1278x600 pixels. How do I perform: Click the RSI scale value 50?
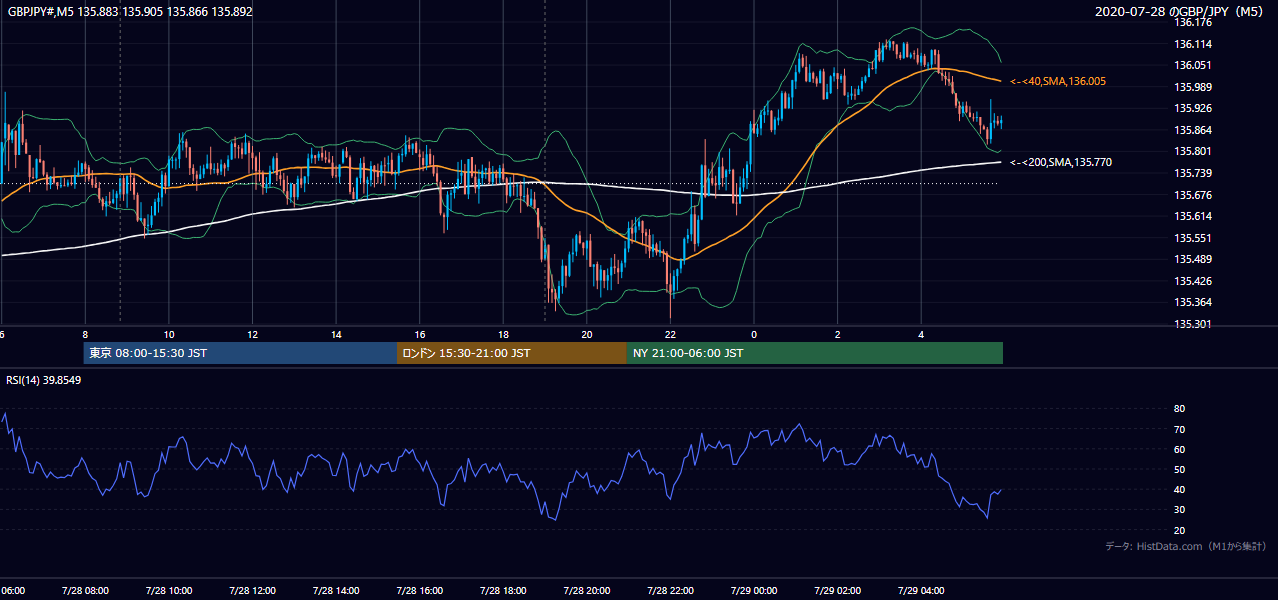(x=1179, y=469)
